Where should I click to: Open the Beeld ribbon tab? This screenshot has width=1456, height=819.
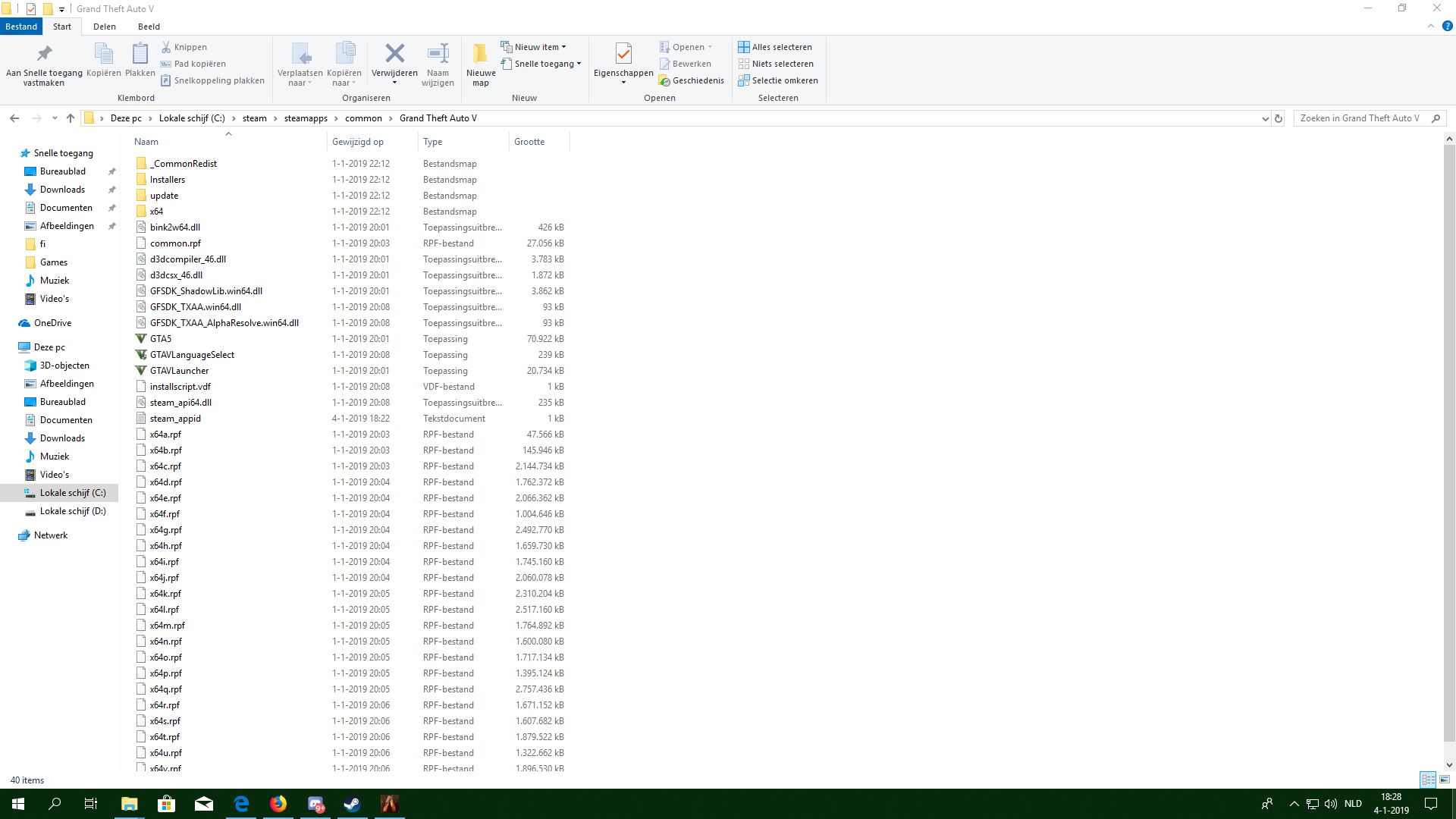[149, 27]
